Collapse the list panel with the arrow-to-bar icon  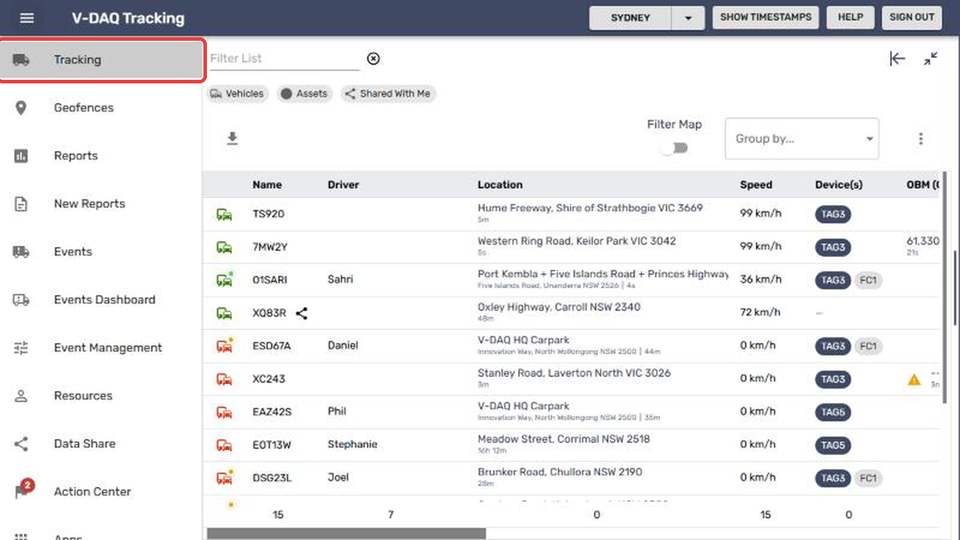(897, 59)
